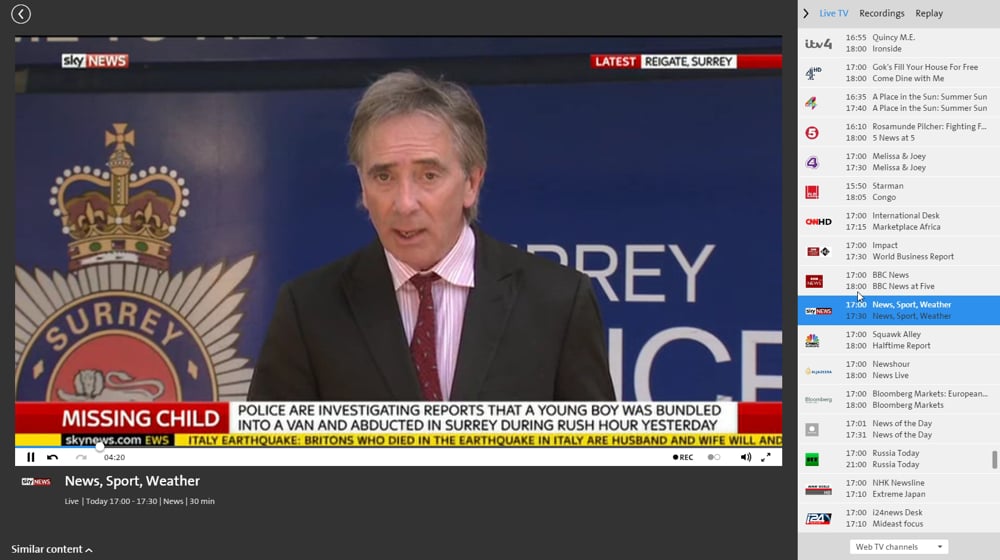This screenshot has height=560, width=1000.
Task: Click Halftime Report entry
Action: pyautogui.click(x=901, y=346)
